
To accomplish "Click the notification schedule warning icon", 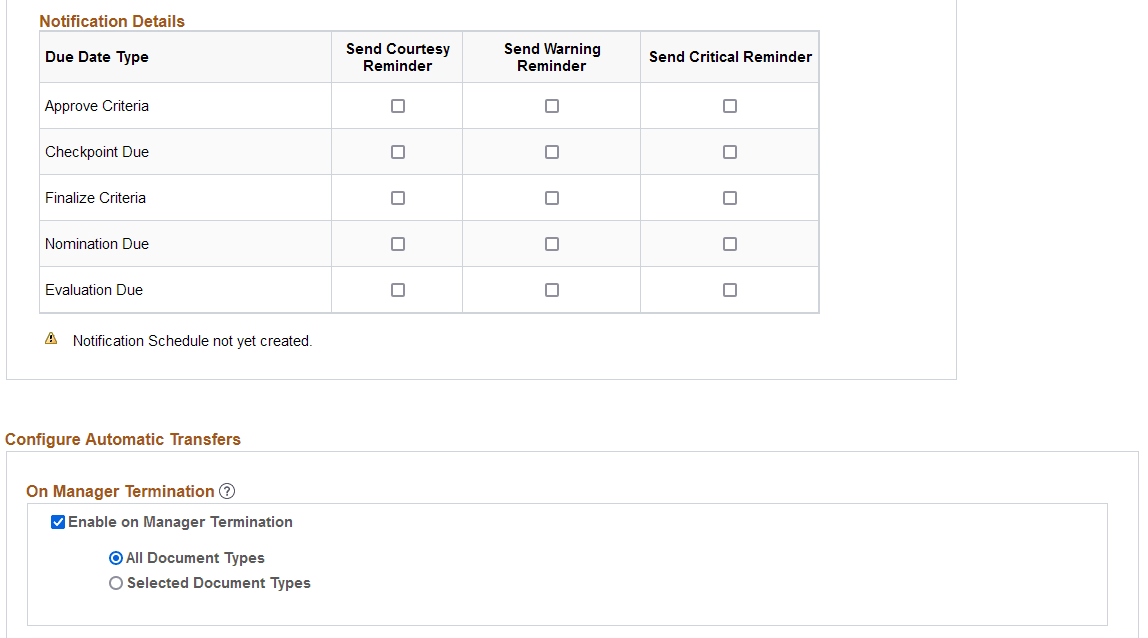I will (x=51, y=340).
